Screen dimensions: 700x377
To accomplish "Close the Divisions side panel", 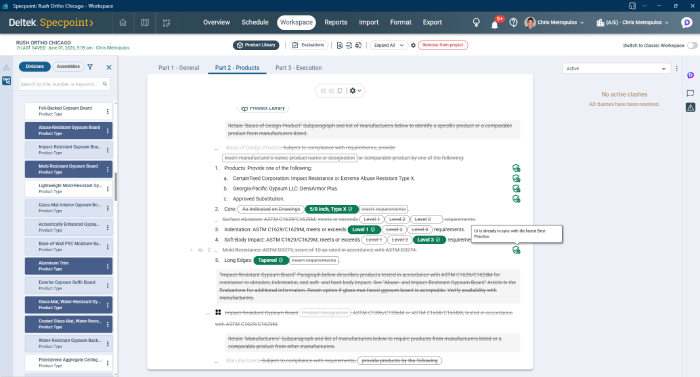I will 108,67.
